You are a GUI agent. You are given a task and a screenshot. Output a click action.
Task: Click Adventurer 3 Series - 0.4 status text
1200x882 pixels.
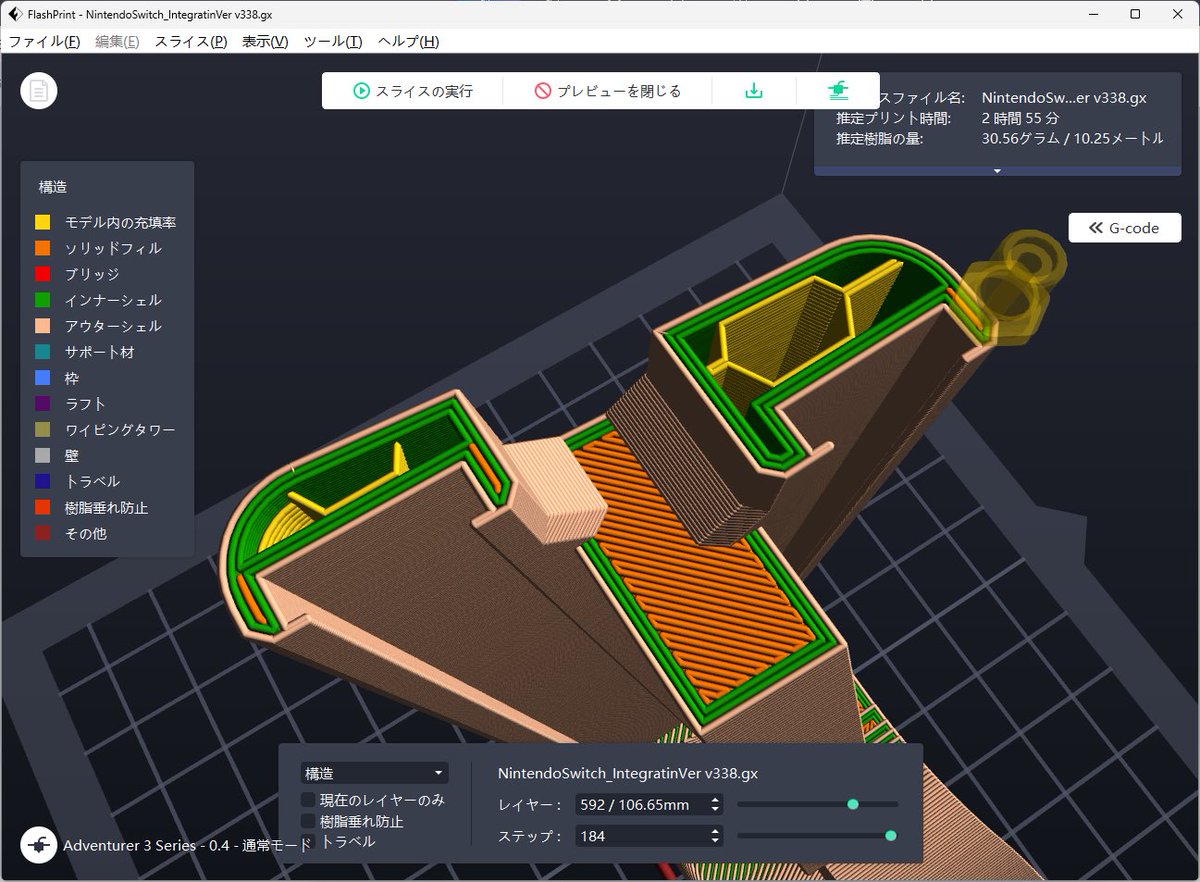click(x=187, y=845)
